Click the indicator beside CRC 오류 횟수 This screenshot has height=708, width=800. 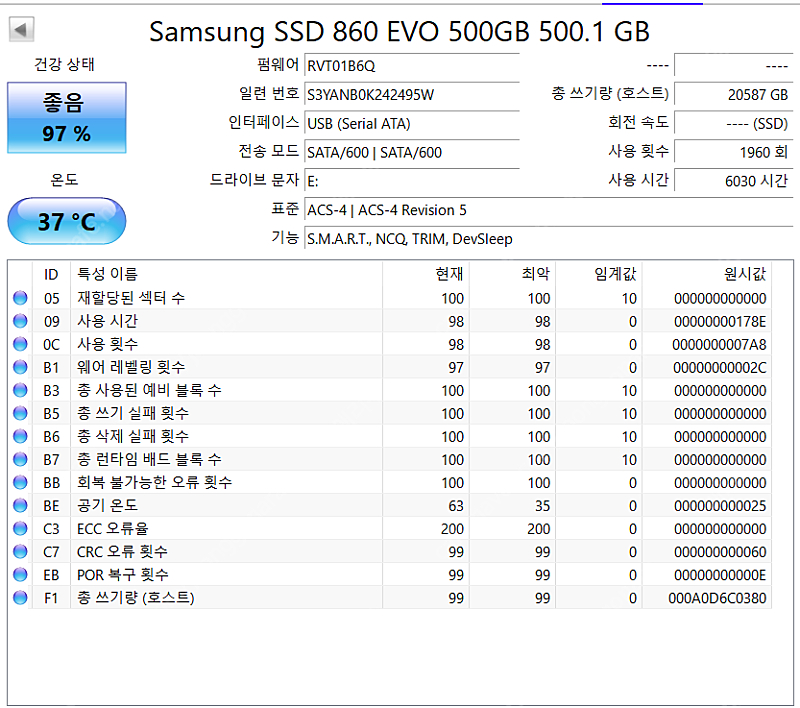click(x=20, y=551)
